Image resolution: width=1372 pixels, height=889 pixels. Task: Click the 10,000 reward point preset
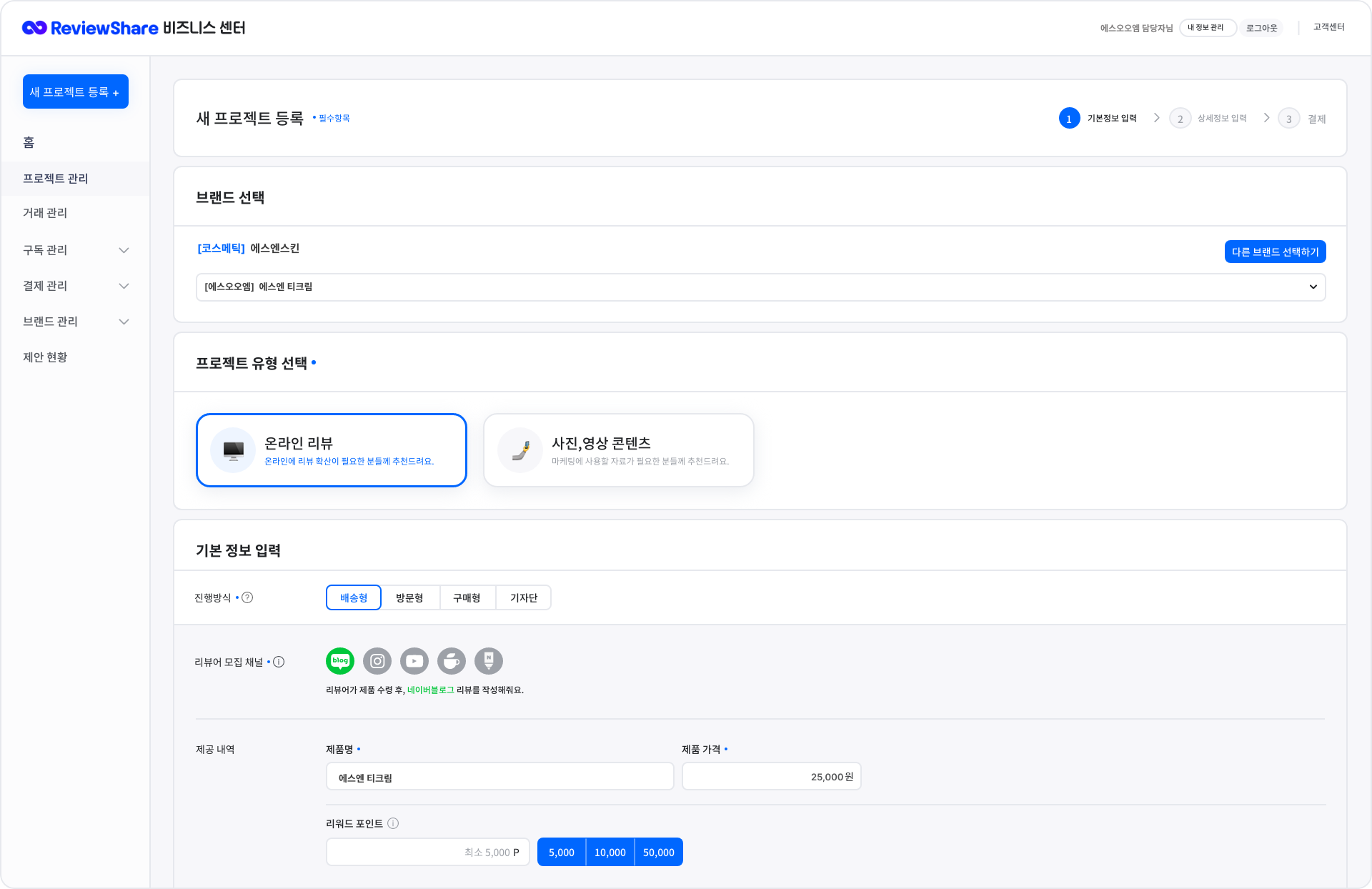pos(610,852)
